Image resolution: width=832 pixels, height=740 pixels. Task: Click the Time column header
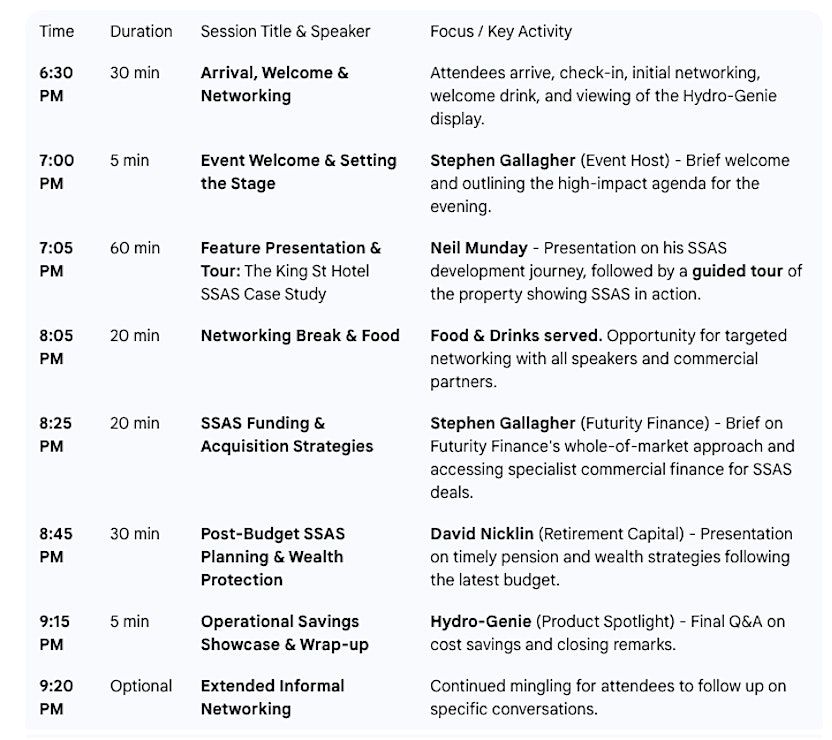[x=57, y=31]
